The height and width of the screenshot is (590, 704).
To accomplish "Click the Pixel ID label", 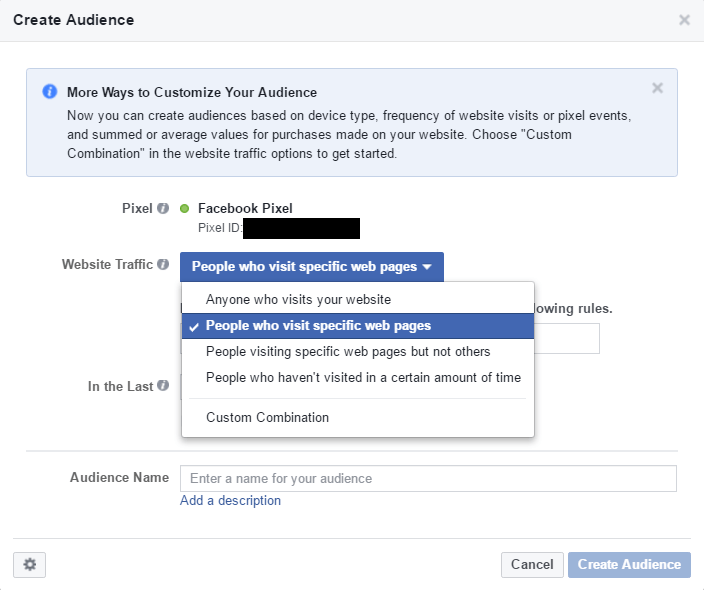I will click(220, 228).
